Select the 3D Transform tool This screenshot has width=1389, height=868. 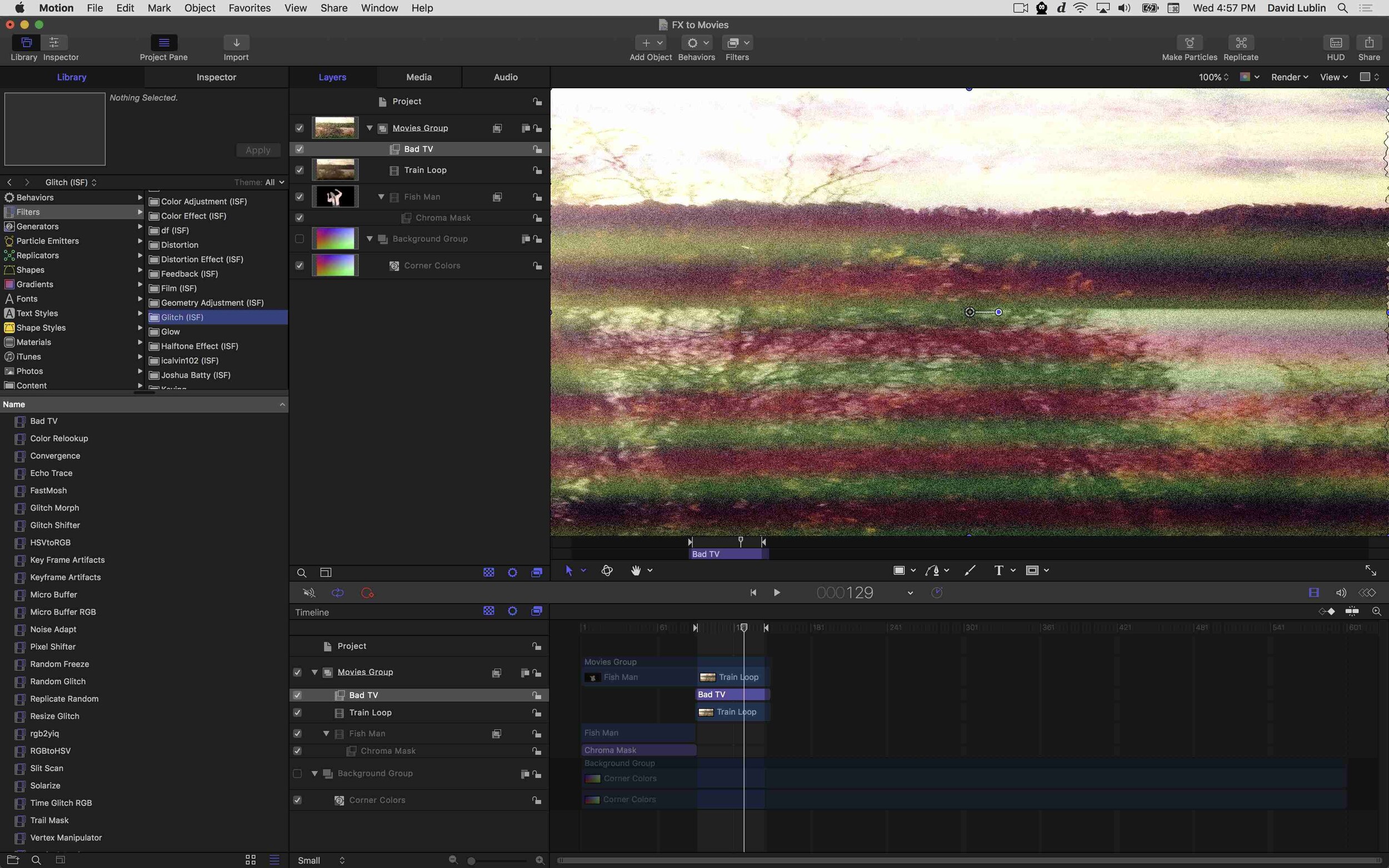(607, 570)
